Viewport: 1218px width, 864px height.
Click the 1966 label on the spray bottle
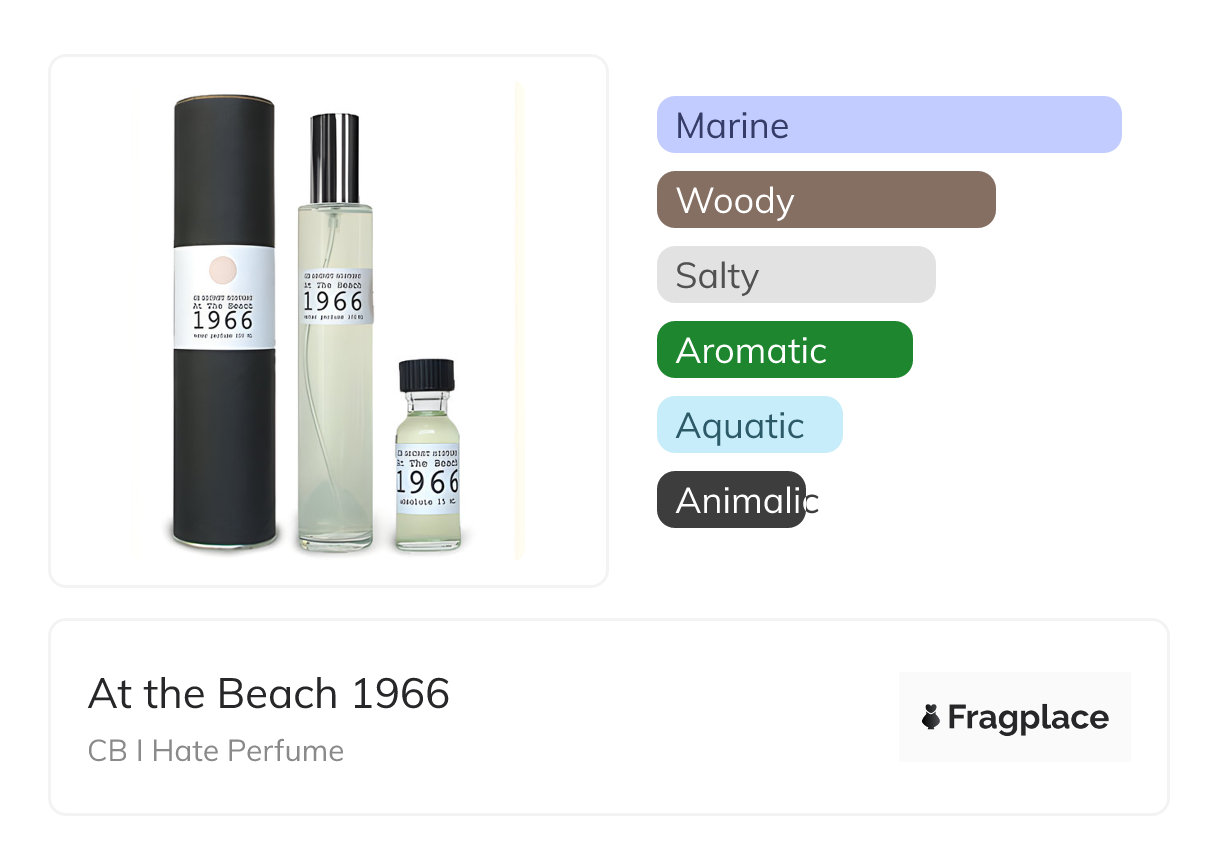(334, 301)
